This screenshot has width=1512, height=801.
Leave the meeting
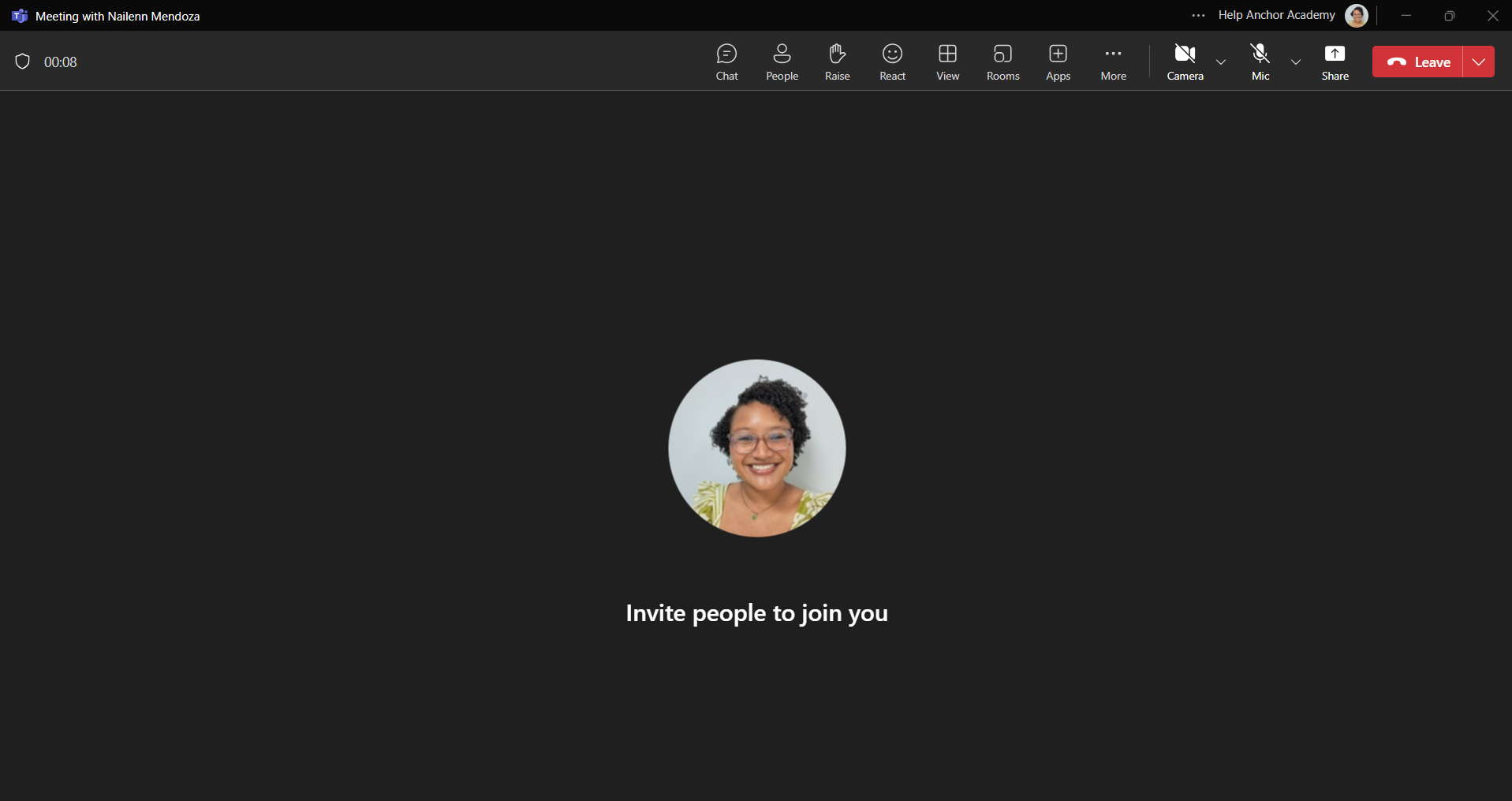(x=1417, y=62)
